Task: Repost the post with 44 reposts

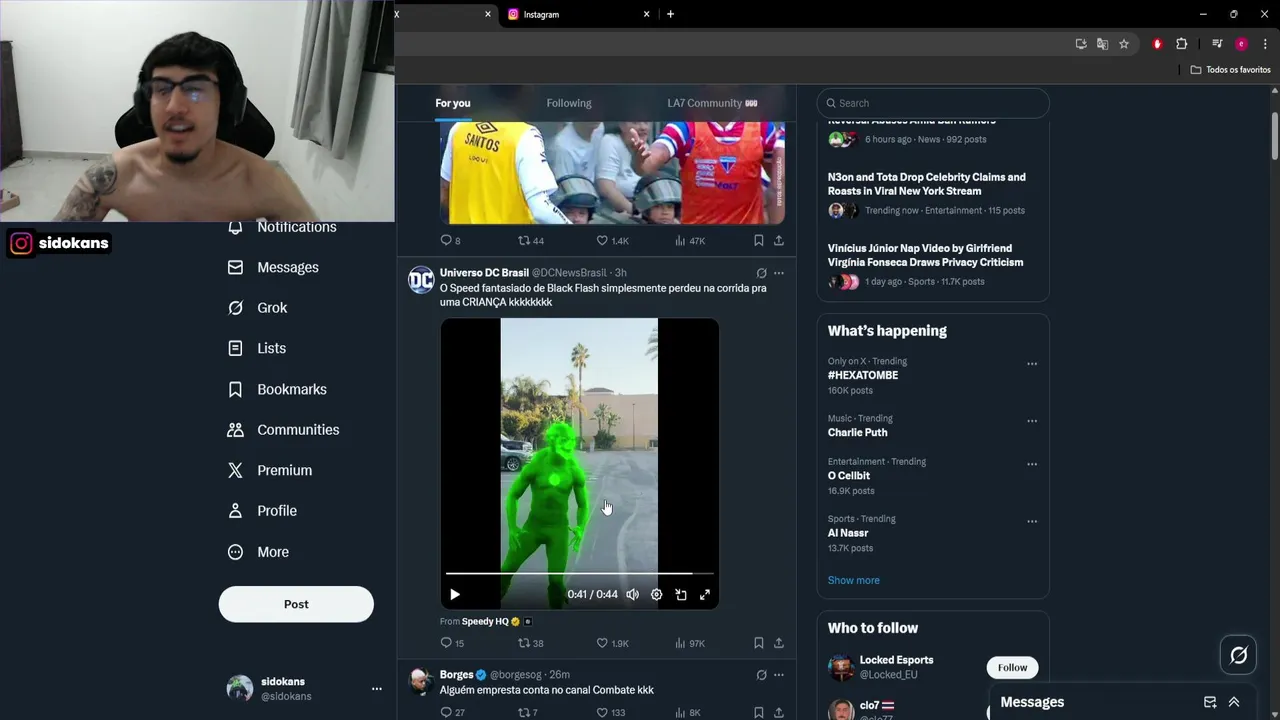Action: 530,240
